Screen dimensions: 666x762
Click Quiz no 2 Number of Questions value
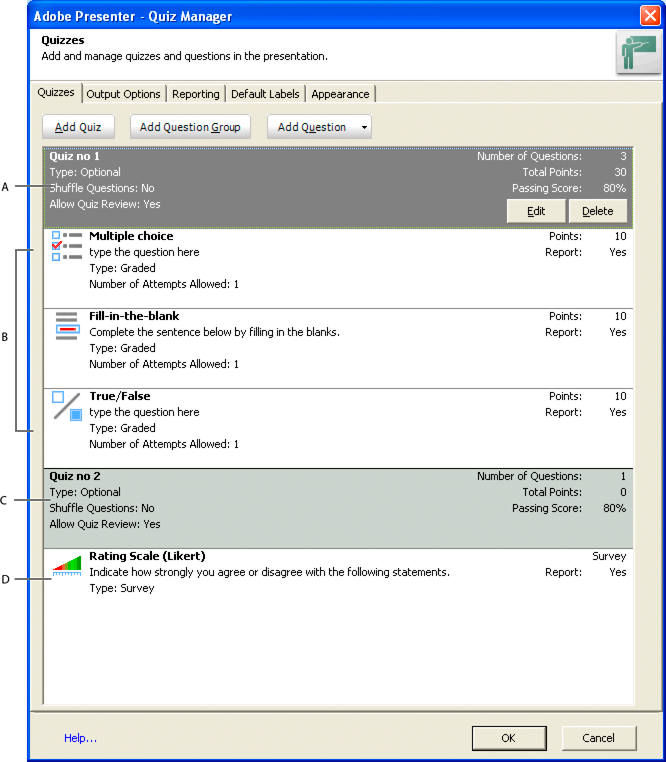click(623, 476)
